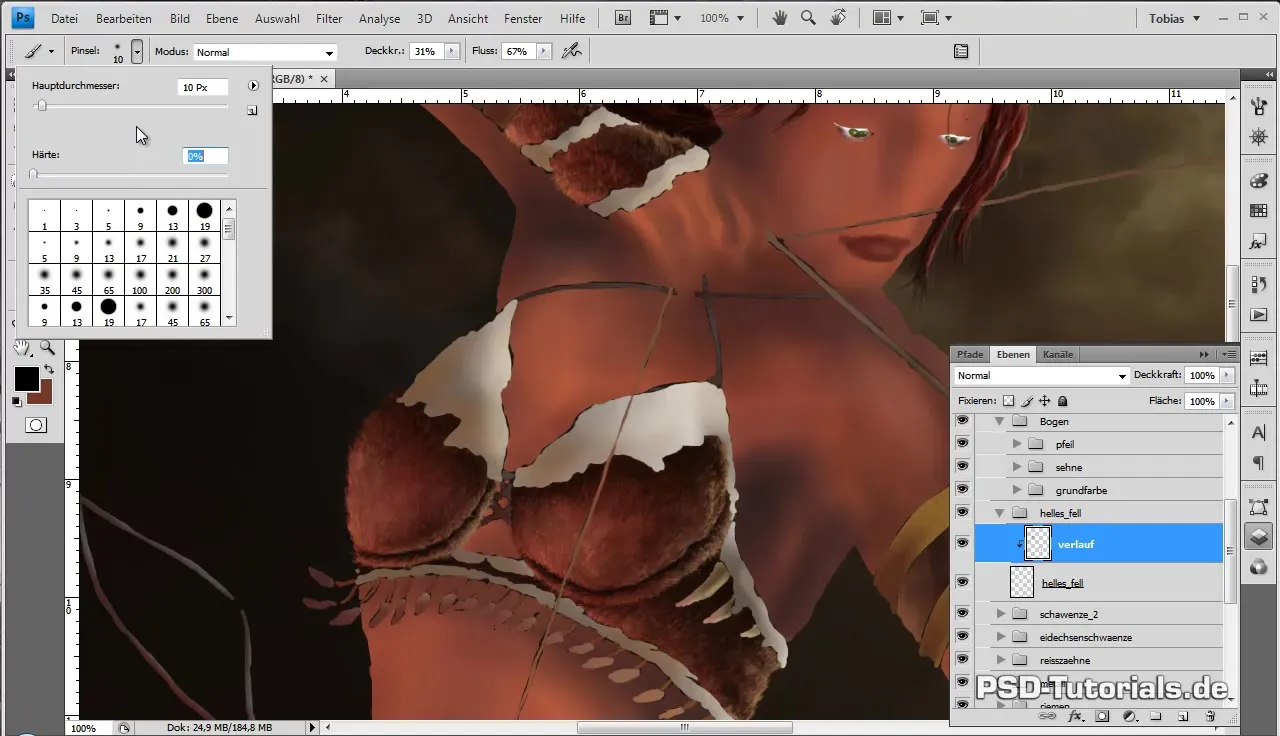Open the Bearbeiten menu
The width and height of the screenshot is (1280, 736).
pyautogui.click(x=124, y=18)
